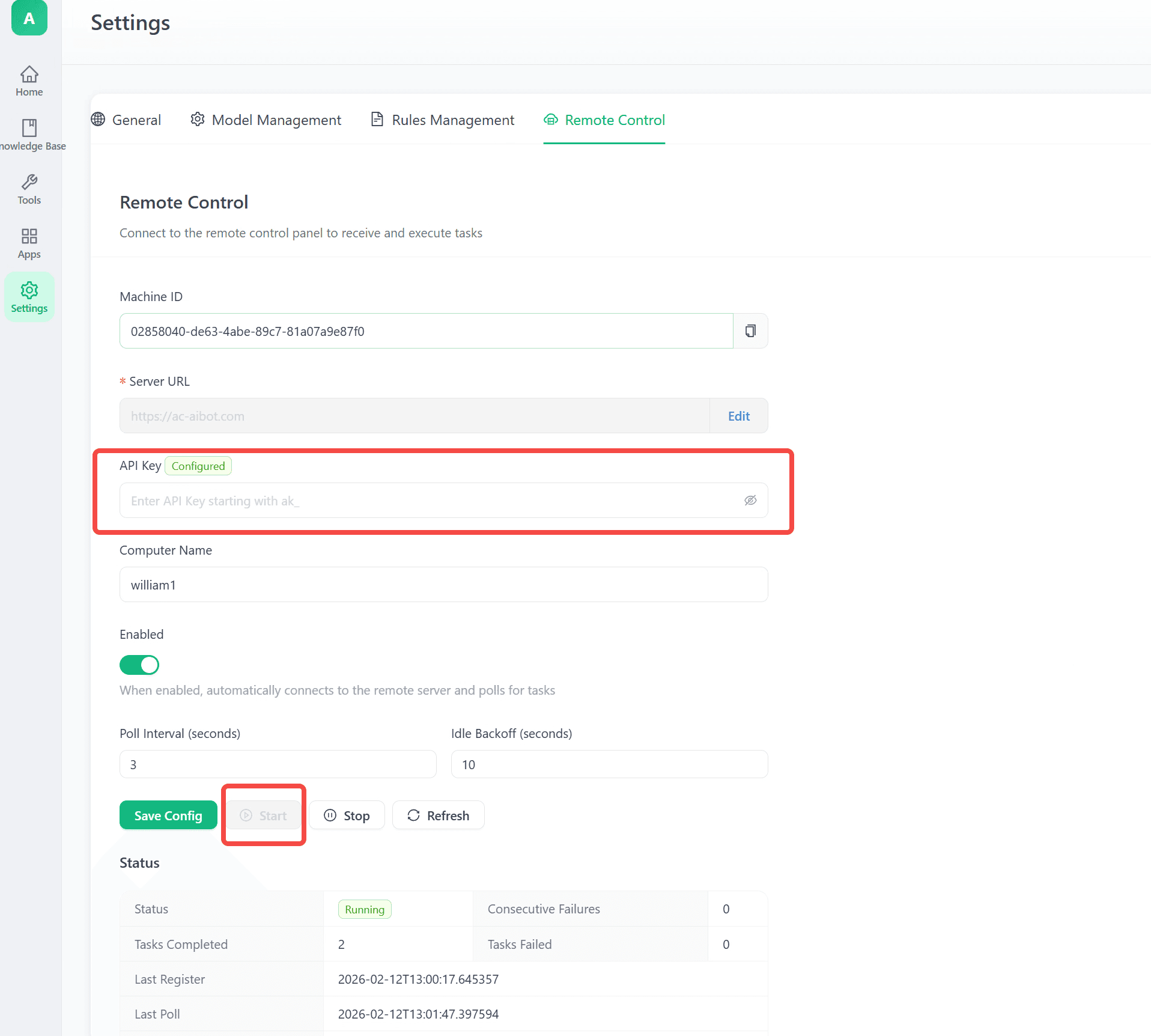The width and height of the screenshot is (1151, 1036).
Task: Disable the Enabled toggle switch
Action: 139,665
